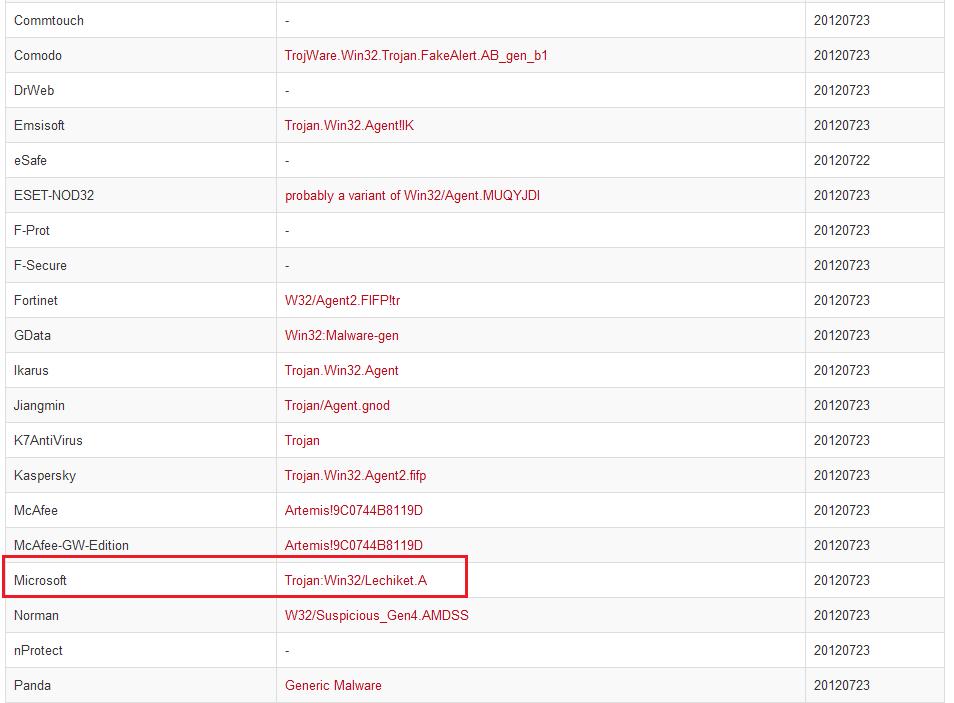The height and width of the screenshot is (703, 954).
Task: Select the McAfee antivirus name
Action: click(x=35, y=511)
